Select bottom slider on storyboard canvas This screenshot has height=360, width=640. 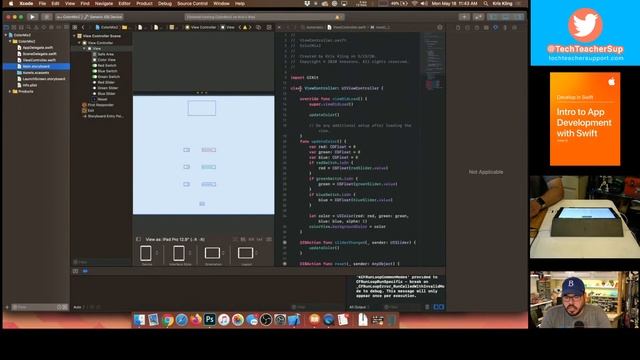click(208, 184)
